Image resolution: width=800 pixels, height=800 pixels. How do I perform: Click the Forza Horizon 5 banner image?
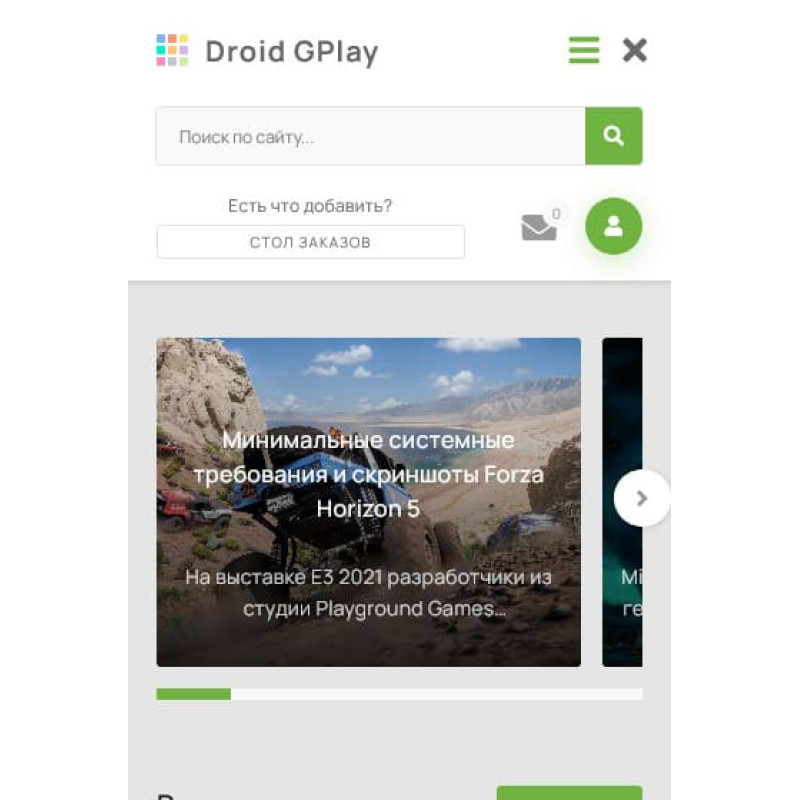pyautogui.click(x=368, y=400)
